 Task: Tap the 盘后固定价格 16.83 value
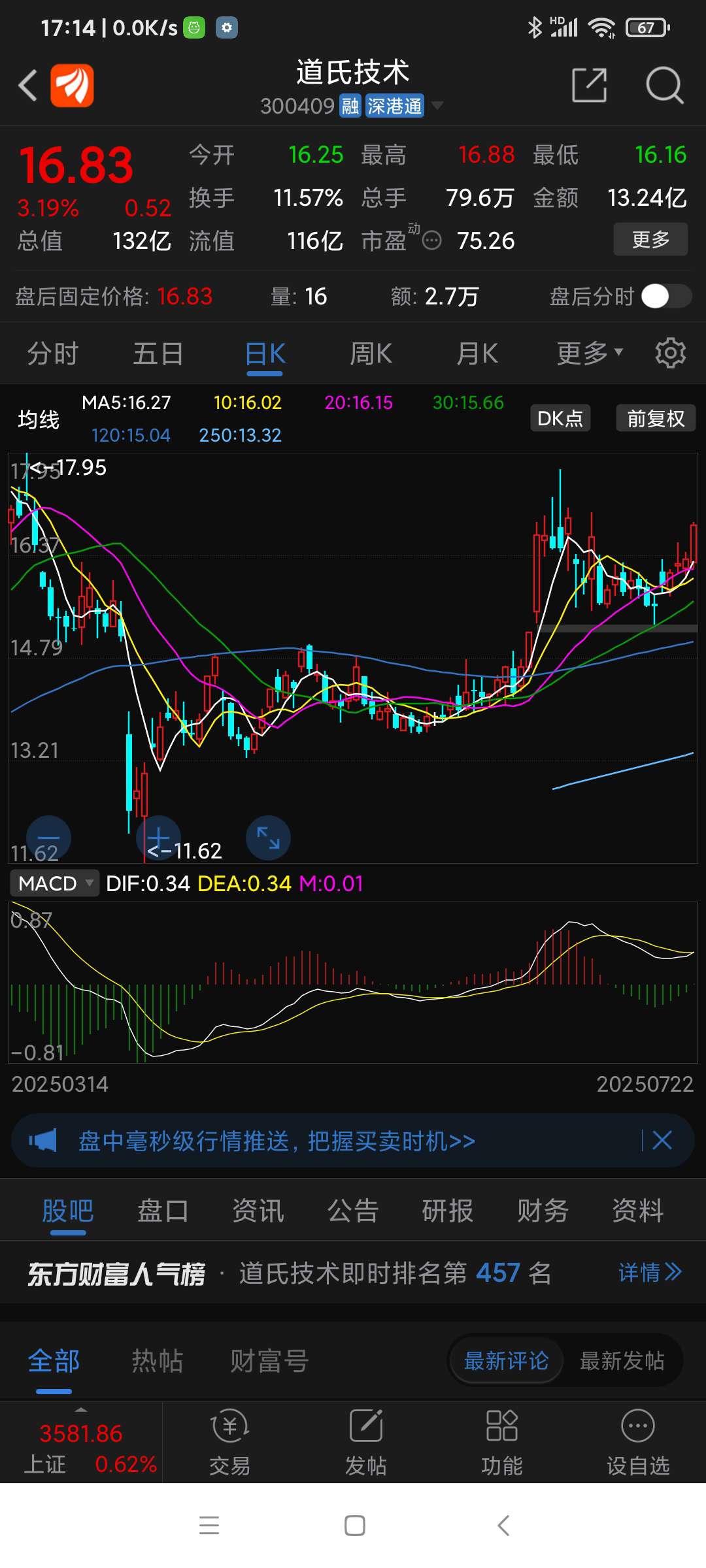(184, 297)
